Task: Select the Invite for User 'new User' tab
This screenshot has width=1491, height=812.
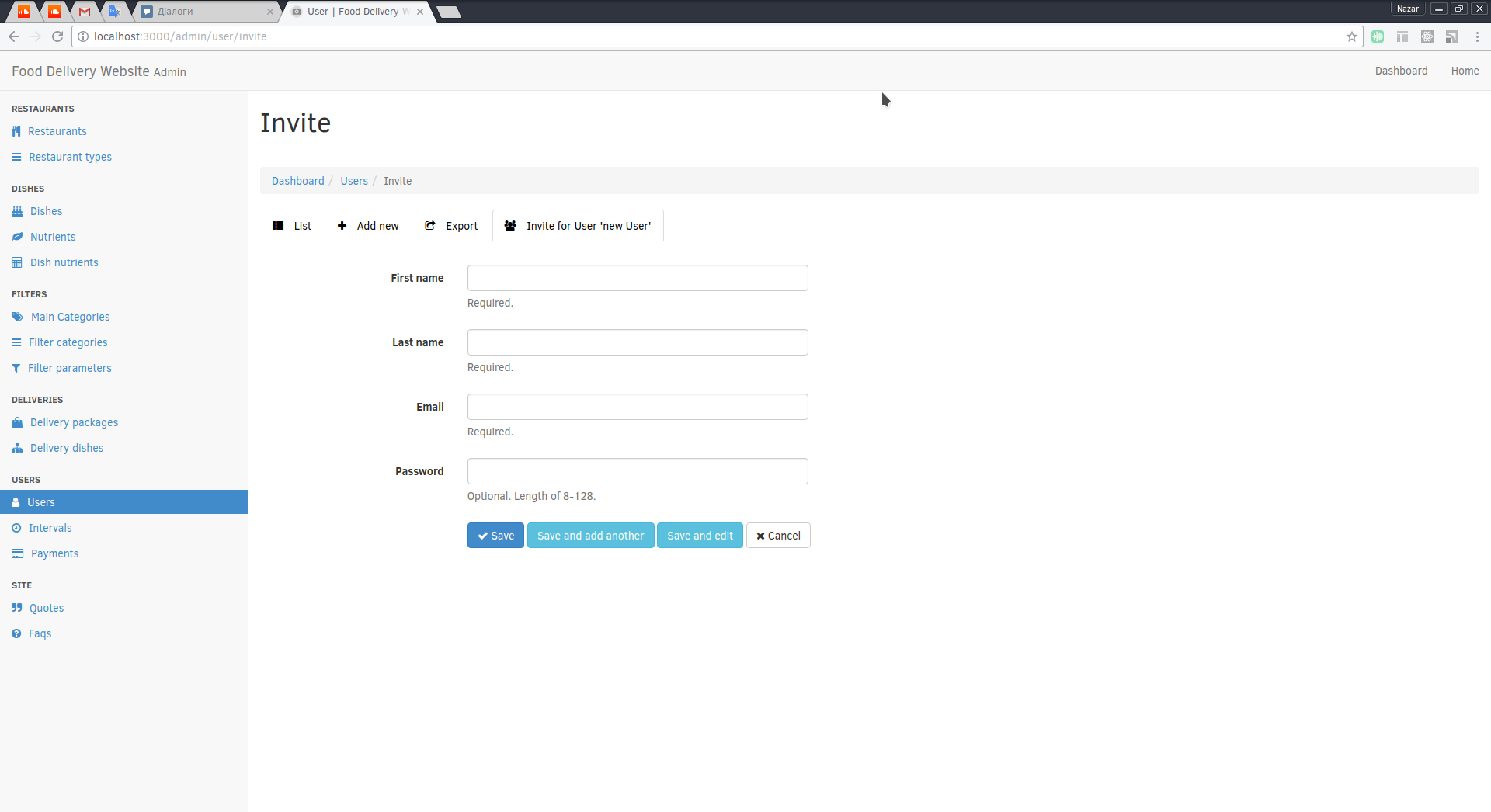Action: click(578, 226)
